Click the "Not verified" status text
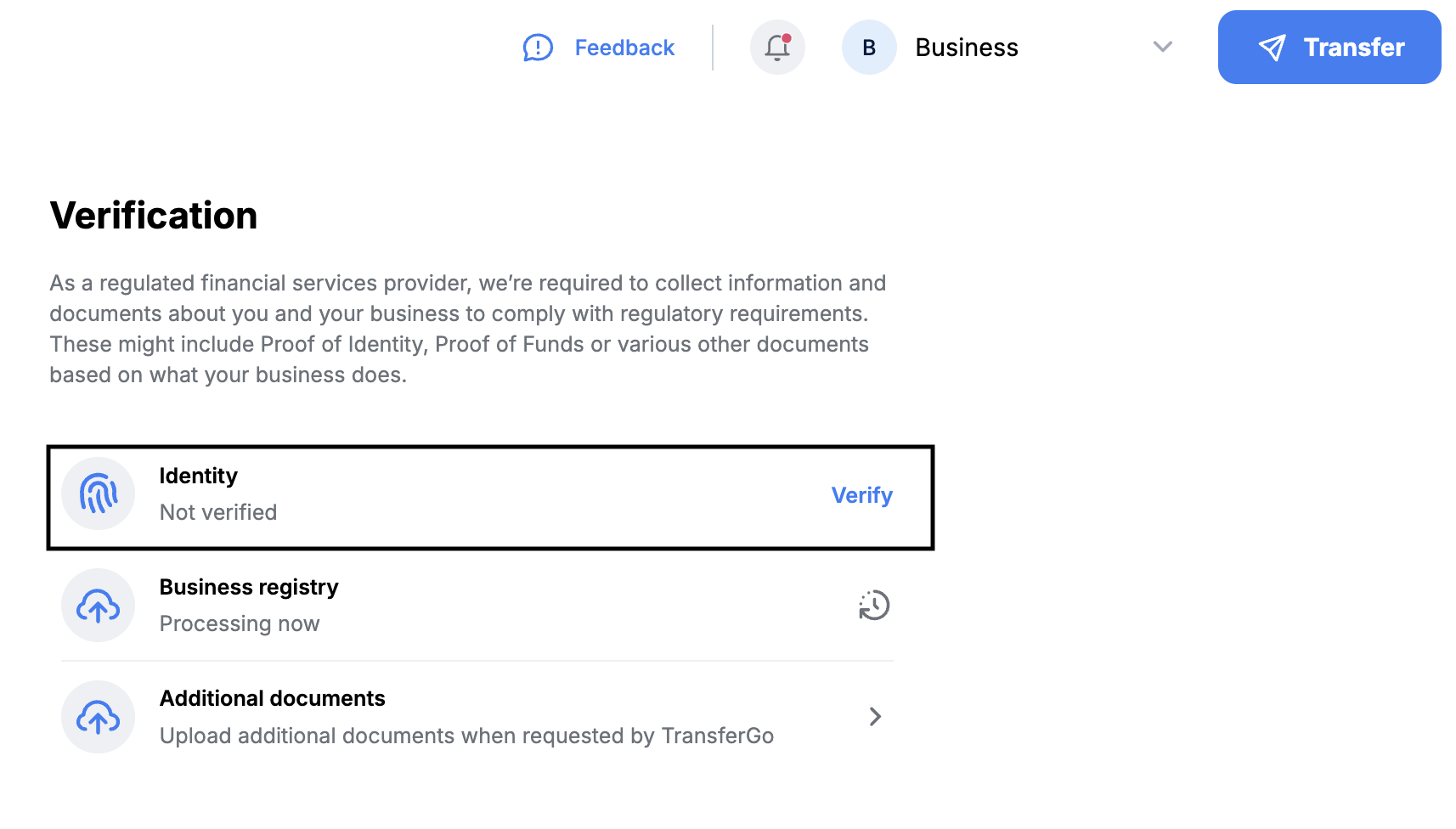Viewport: 1456px width, 829px height. coord(218,512)
